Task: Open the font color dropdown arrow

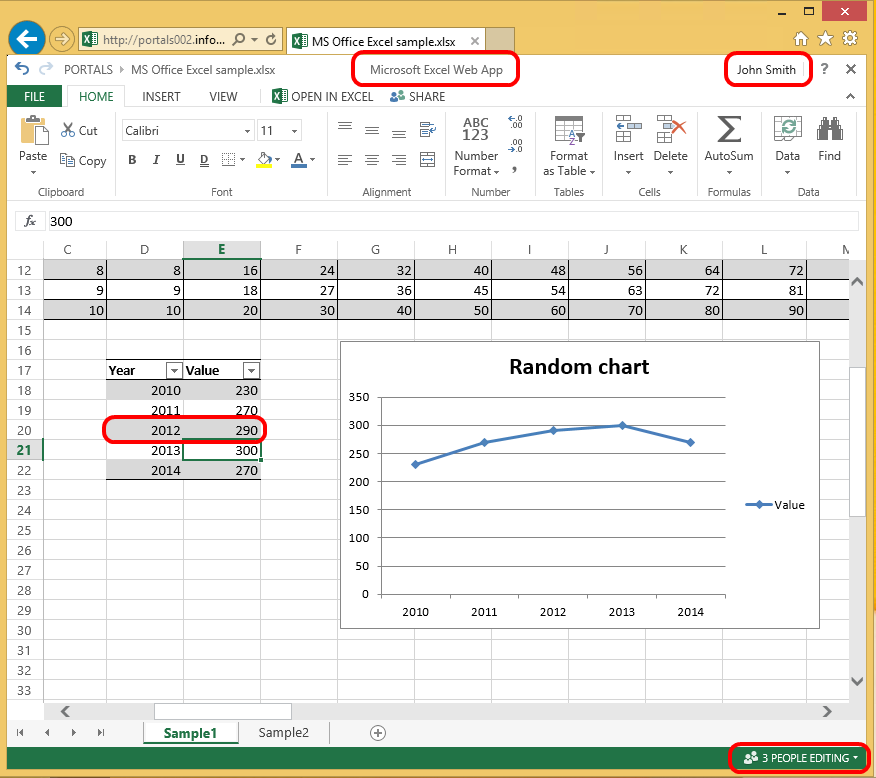Action: 312,160
